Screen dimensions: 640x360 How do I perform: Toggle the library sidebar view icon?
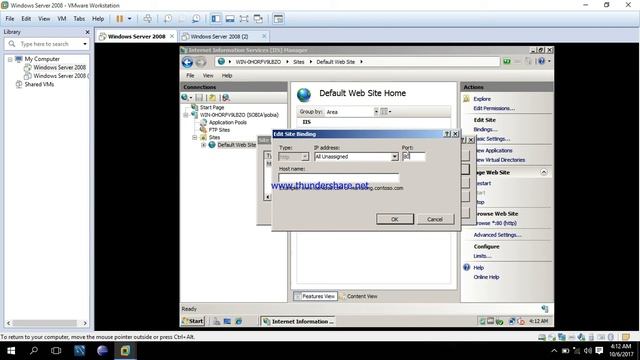pos(216,19)
